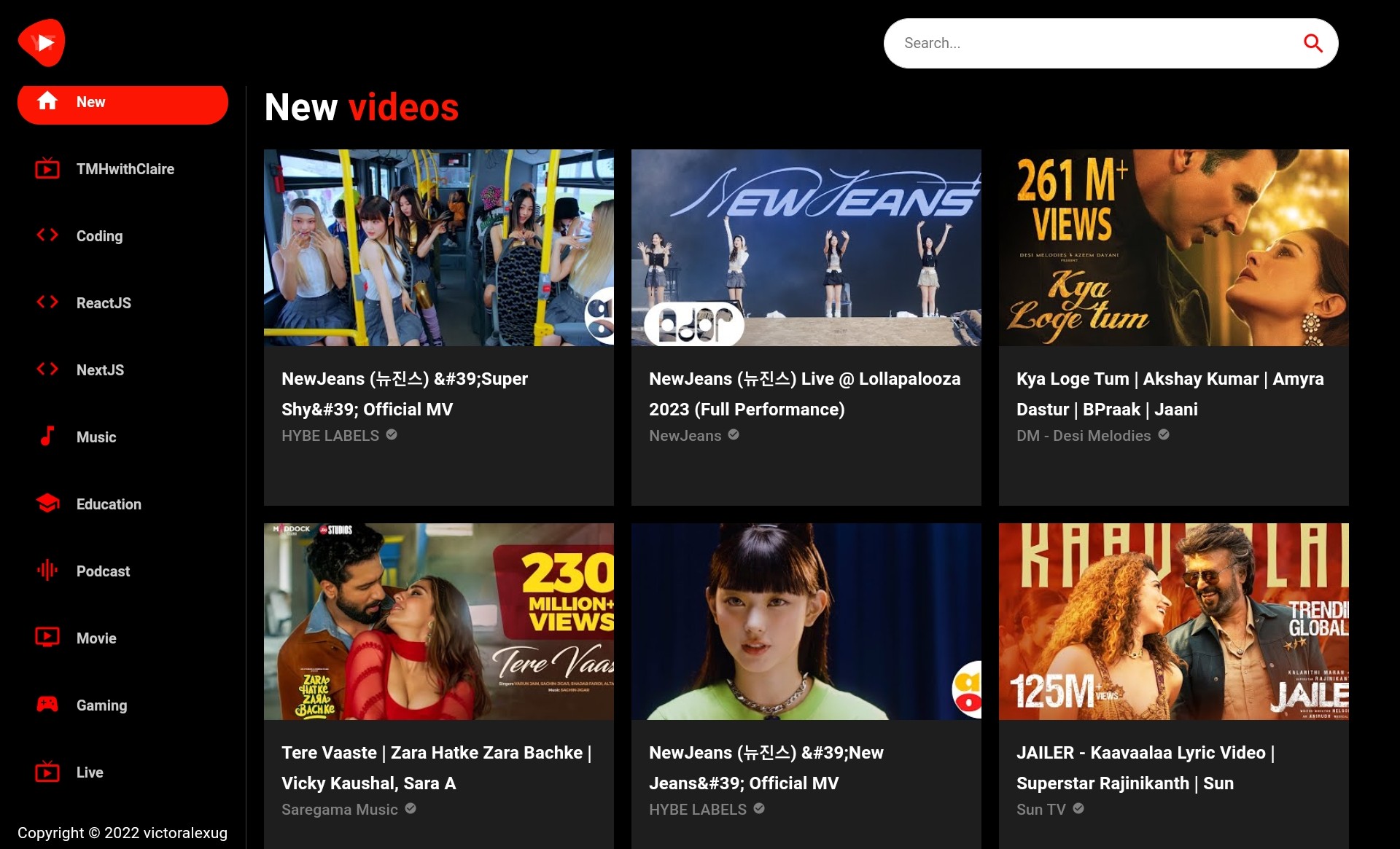The height and width of the screenshot is (849, 1400).
Task: Click the TV icon beside TMHwithClaire
Action: [x=47, y=168]
